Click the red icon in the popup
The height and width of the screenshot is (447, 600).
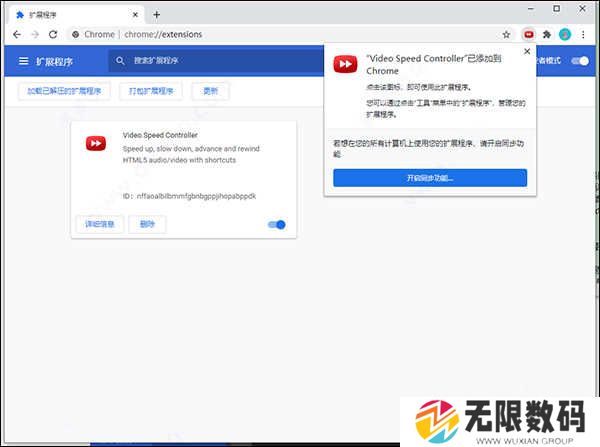point(345,64)
